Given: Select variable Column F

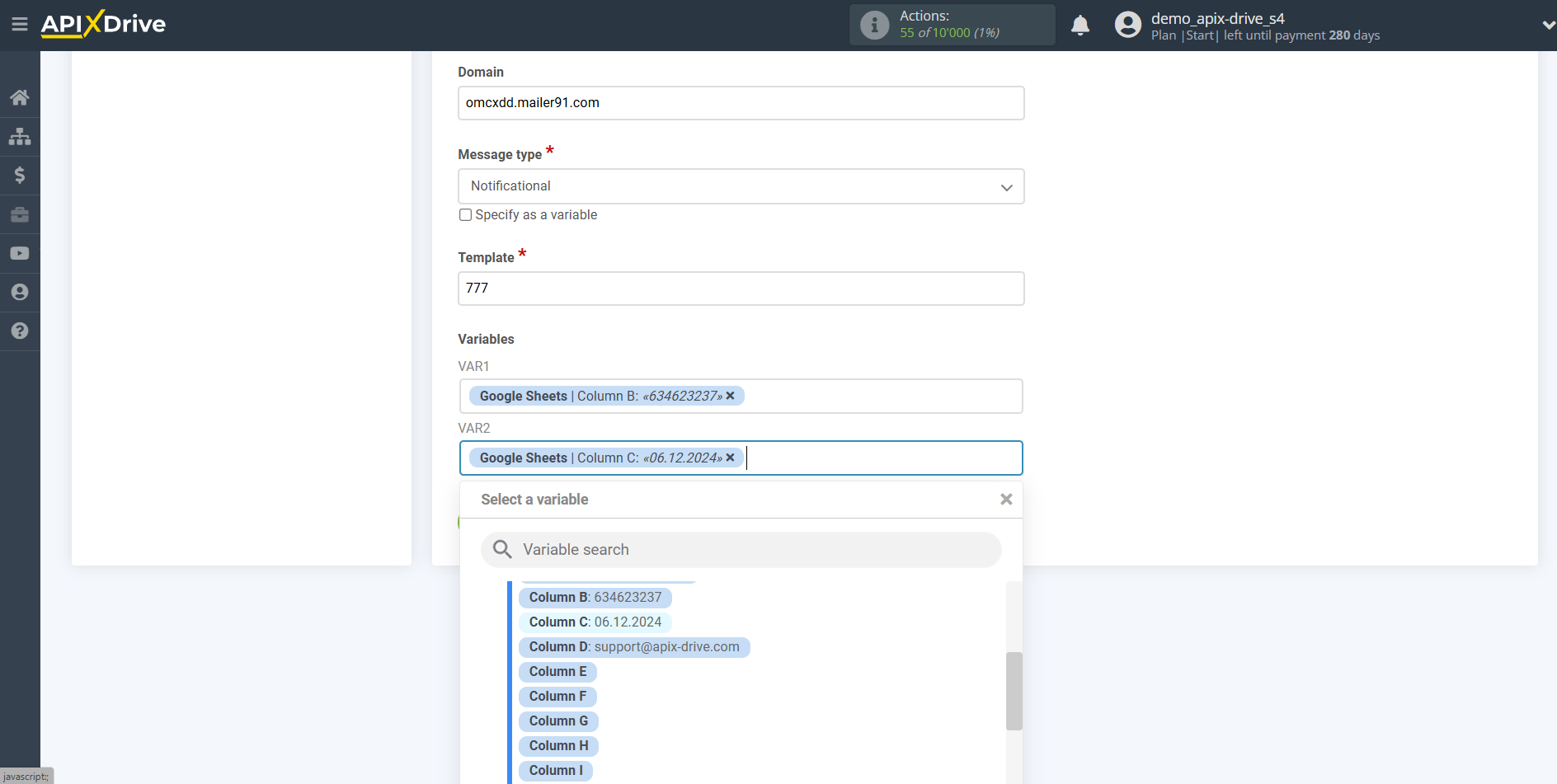Looking at the screenshot, I should [x=558, y=697].
